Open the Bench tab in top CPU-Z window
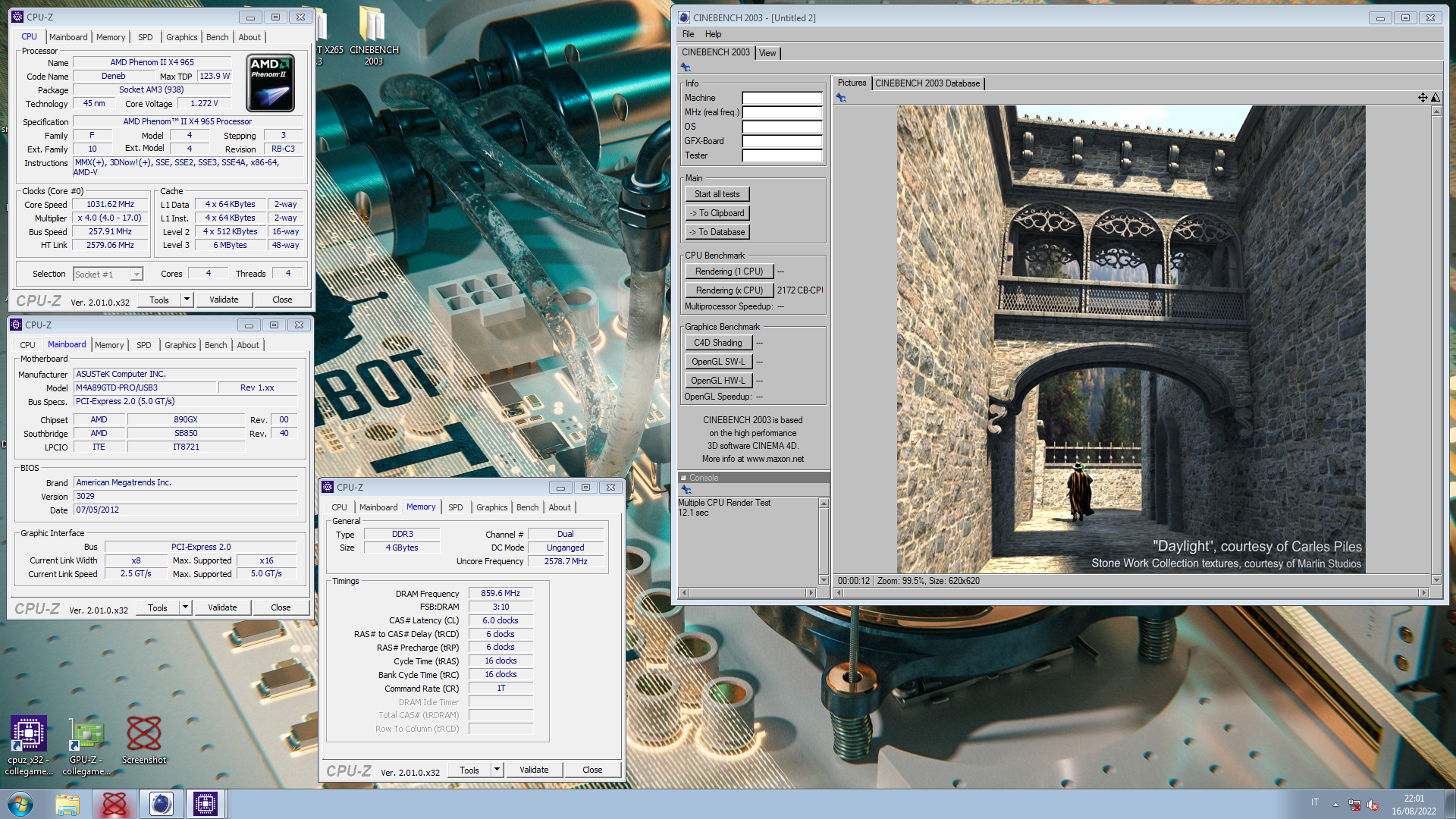The height and width of the screenshot is (819, 1456). click(x=217, y=37)
